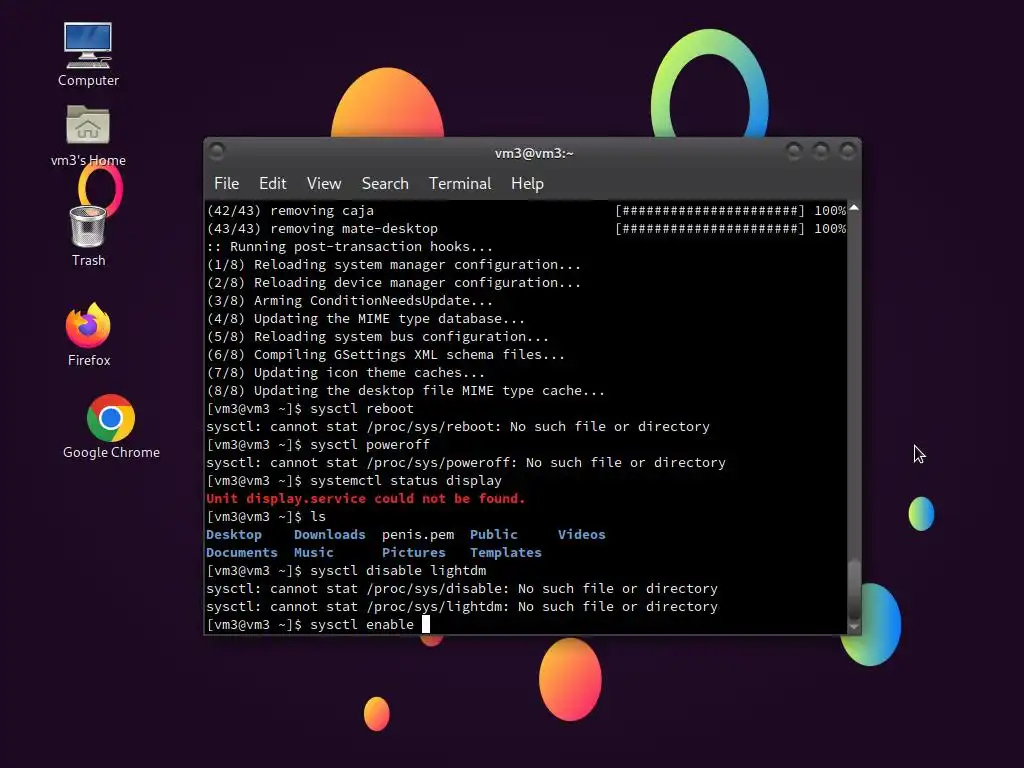This screenshot has height=768, width=1024.
Task: Open the Search menu
Action: pyautogui.click(x=385, y=184)
